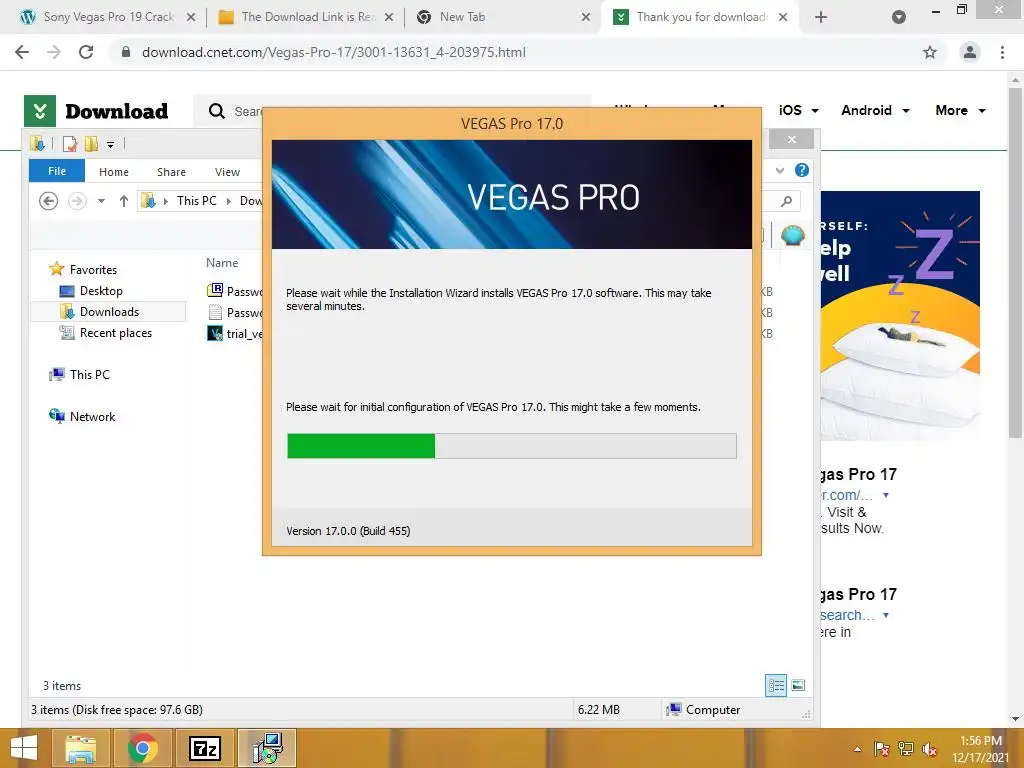
Task: Click Explorer's forward navigation arrow
Action: click(77, 201)
